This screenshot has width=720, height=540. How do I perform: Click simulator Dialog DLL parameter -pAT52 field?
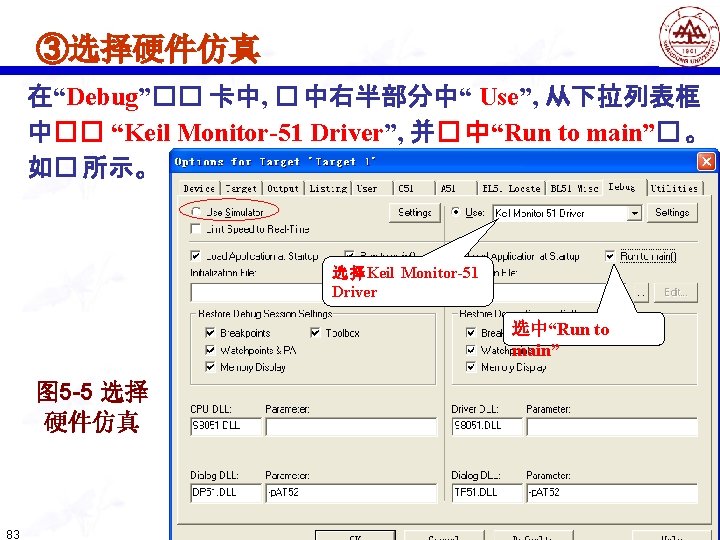[351, 493]
